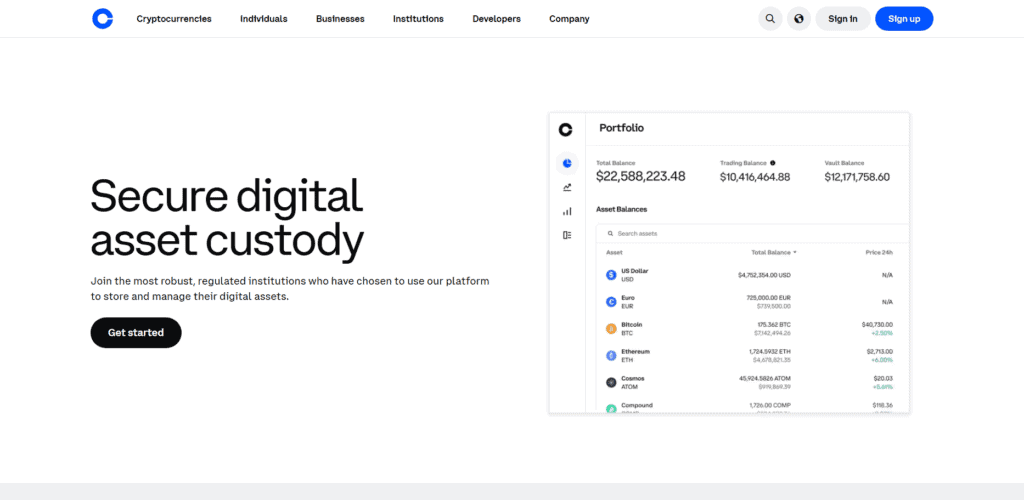Click the Get started button
The width and height of the screenshot is (1024, 500).
136,333
